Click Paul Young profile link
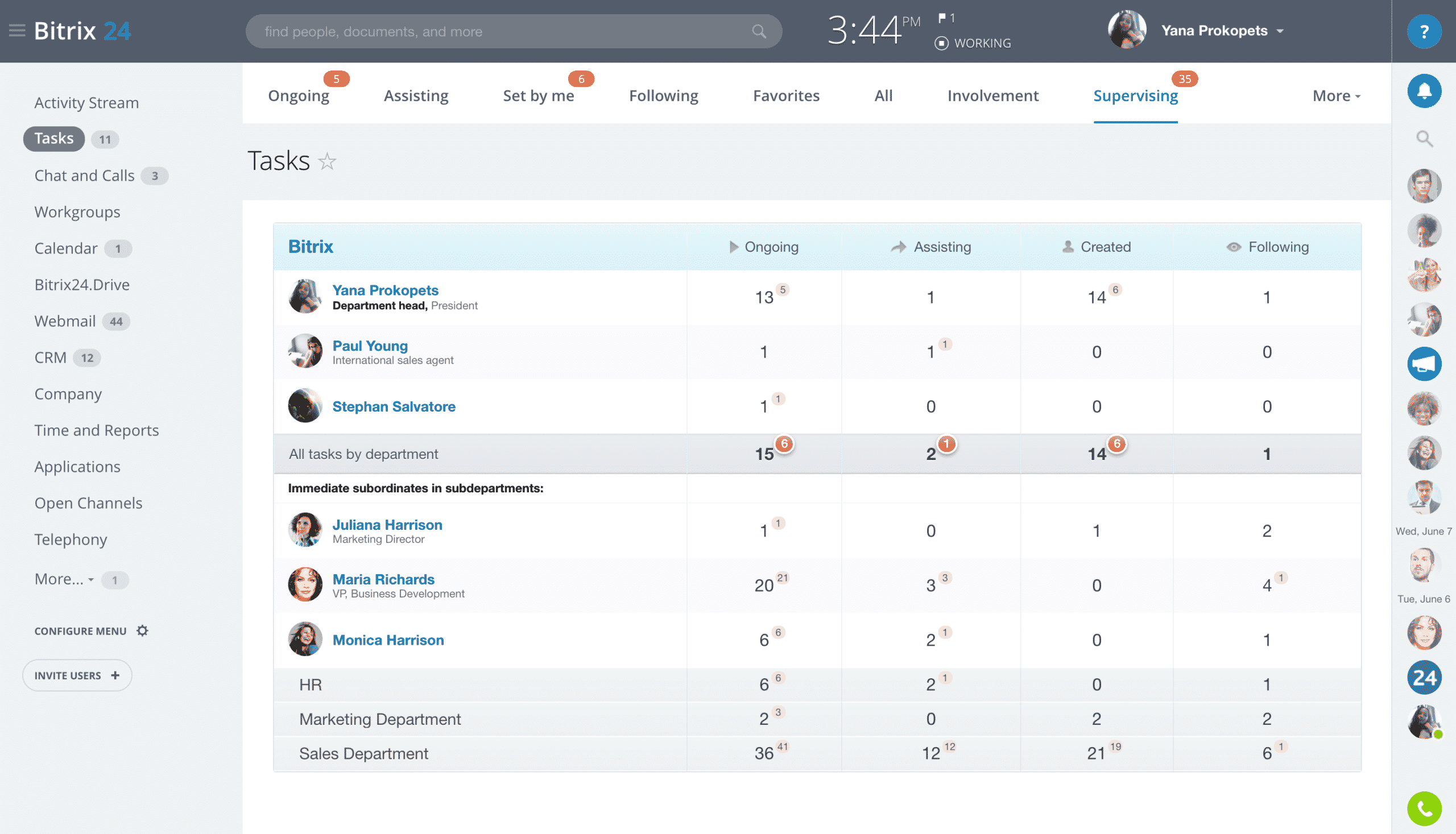 [369, 345]
